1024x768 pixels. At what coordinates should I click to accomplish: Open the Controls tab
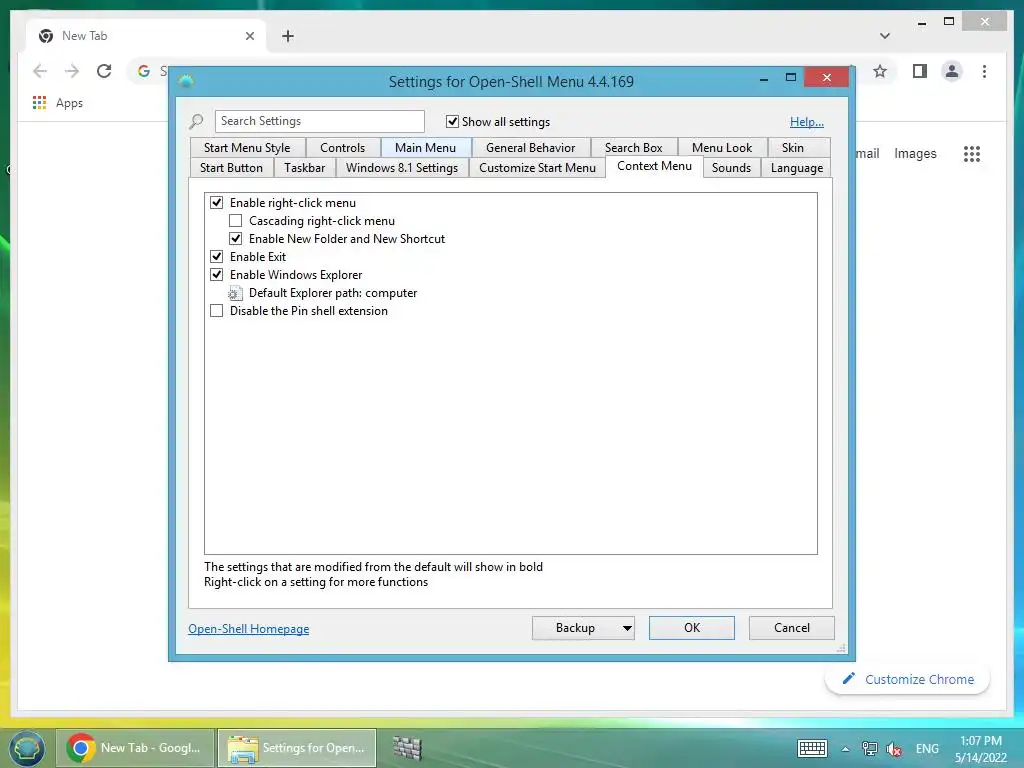pyautogui.click(x=342, y=148)
